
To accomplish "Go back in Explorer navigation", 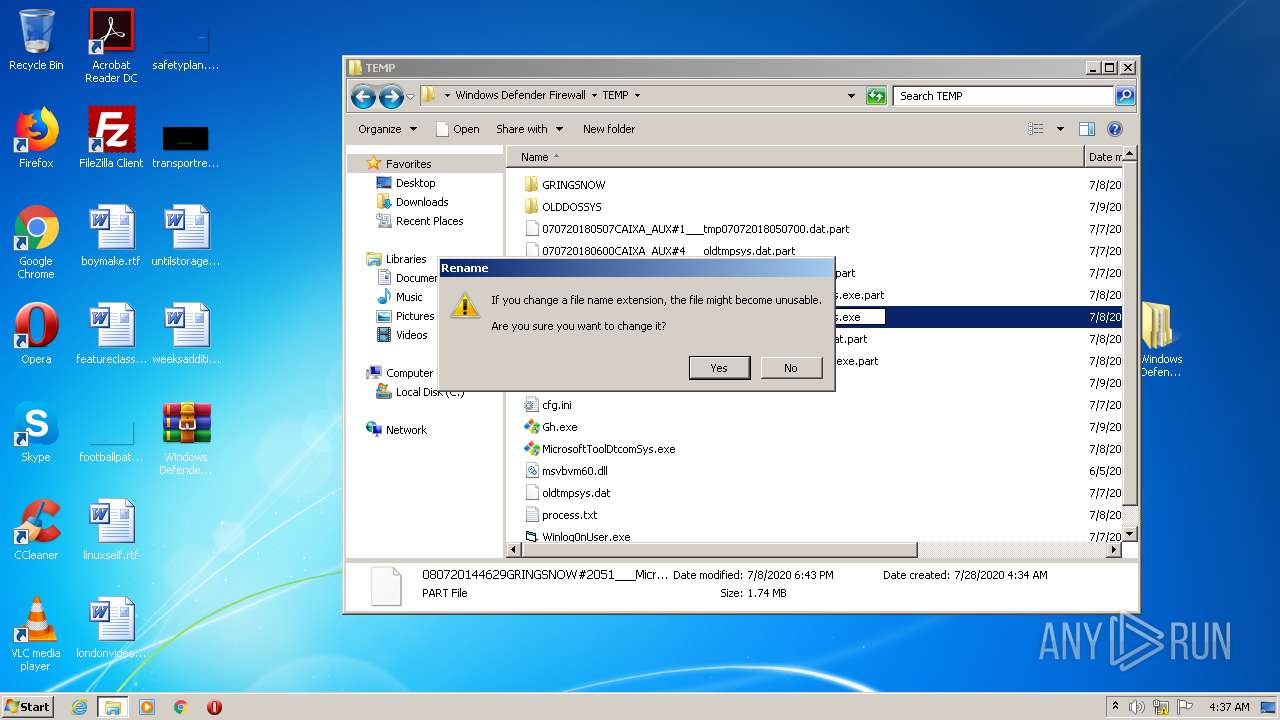I will (x=363, y=96).
